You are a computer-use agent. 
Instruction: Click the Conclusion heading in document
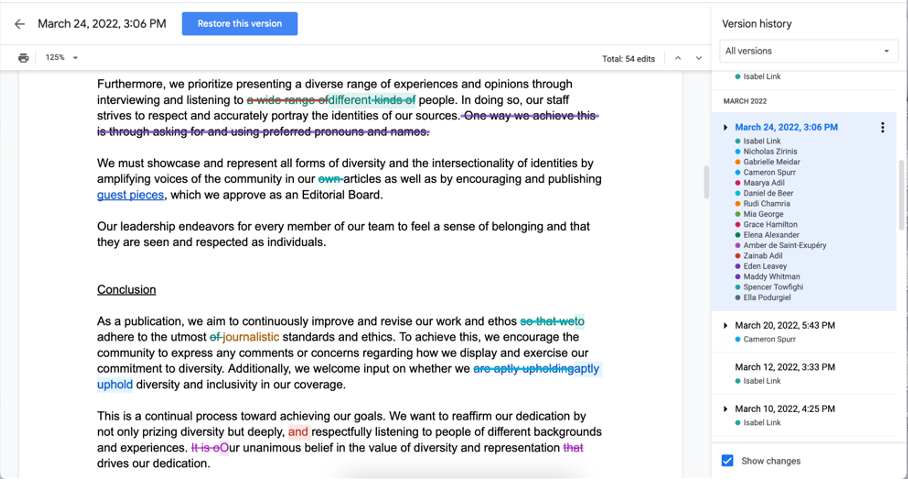126,290
